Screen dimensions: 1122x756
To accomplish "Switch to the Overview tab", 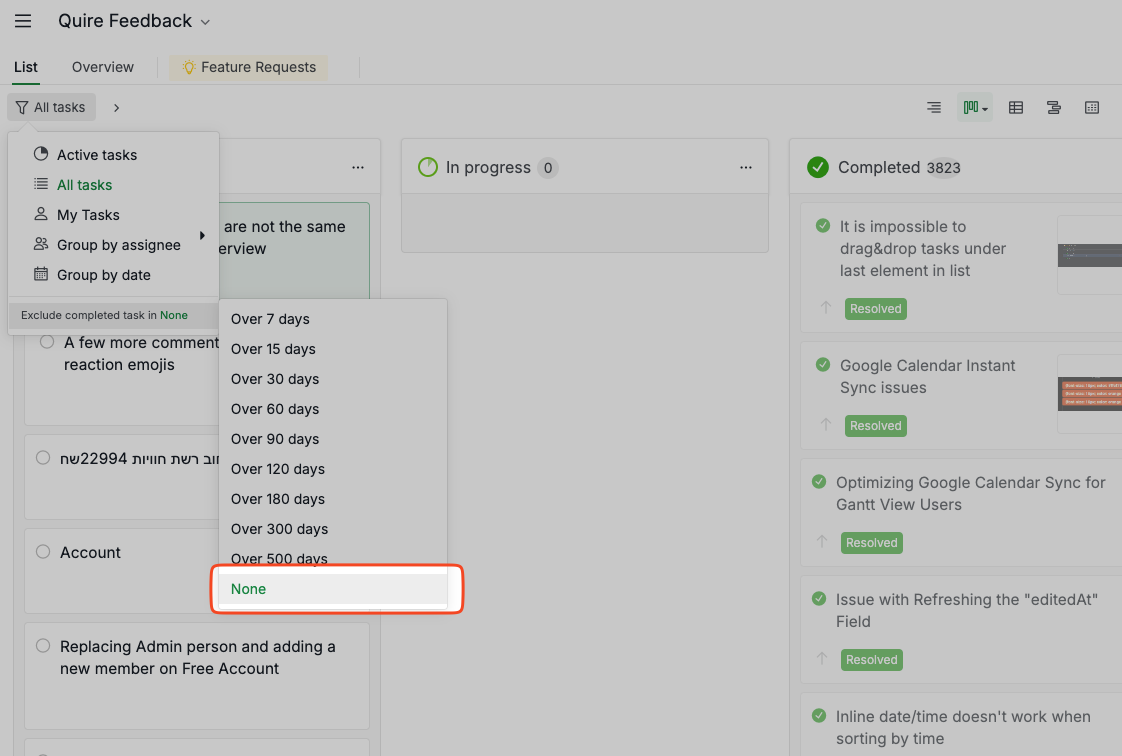I will pyautogui.click(x=102, y=67).
